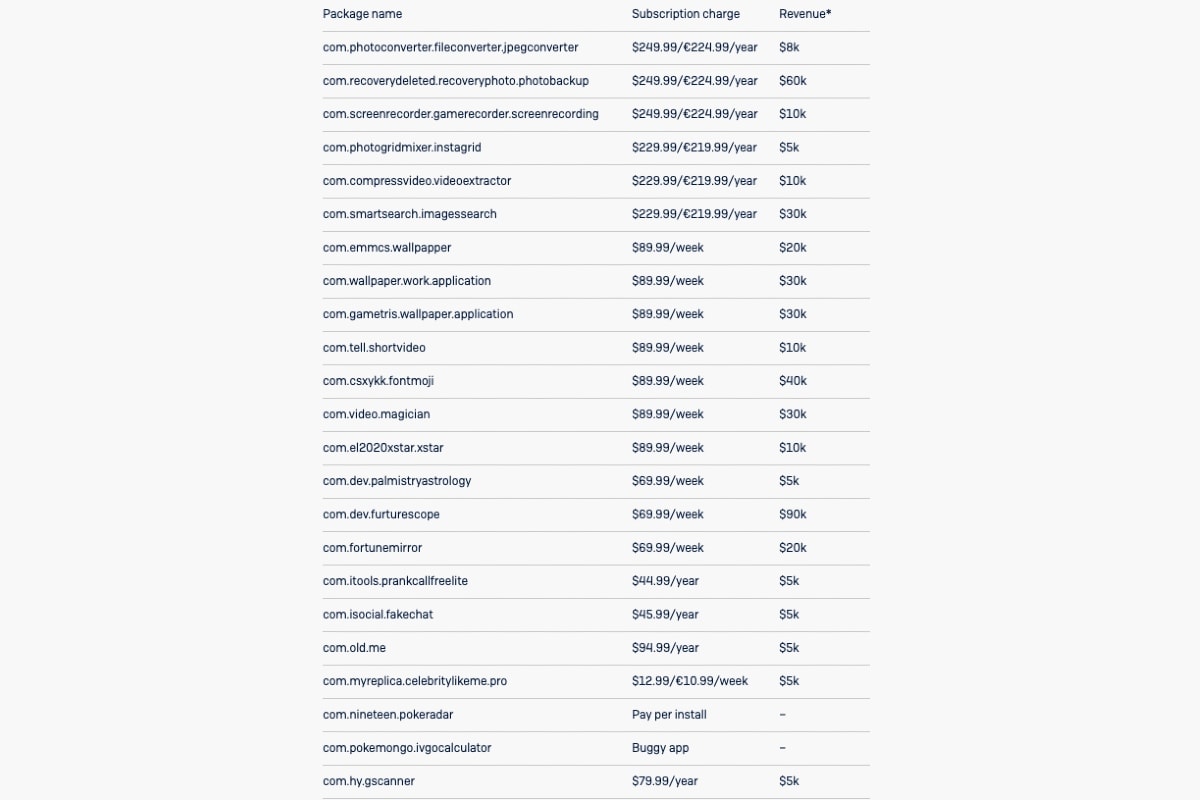Select com.screenrecorder.gamerecorder.screenrecording entry
The image size is (1200, 800).
coord(460,114)
